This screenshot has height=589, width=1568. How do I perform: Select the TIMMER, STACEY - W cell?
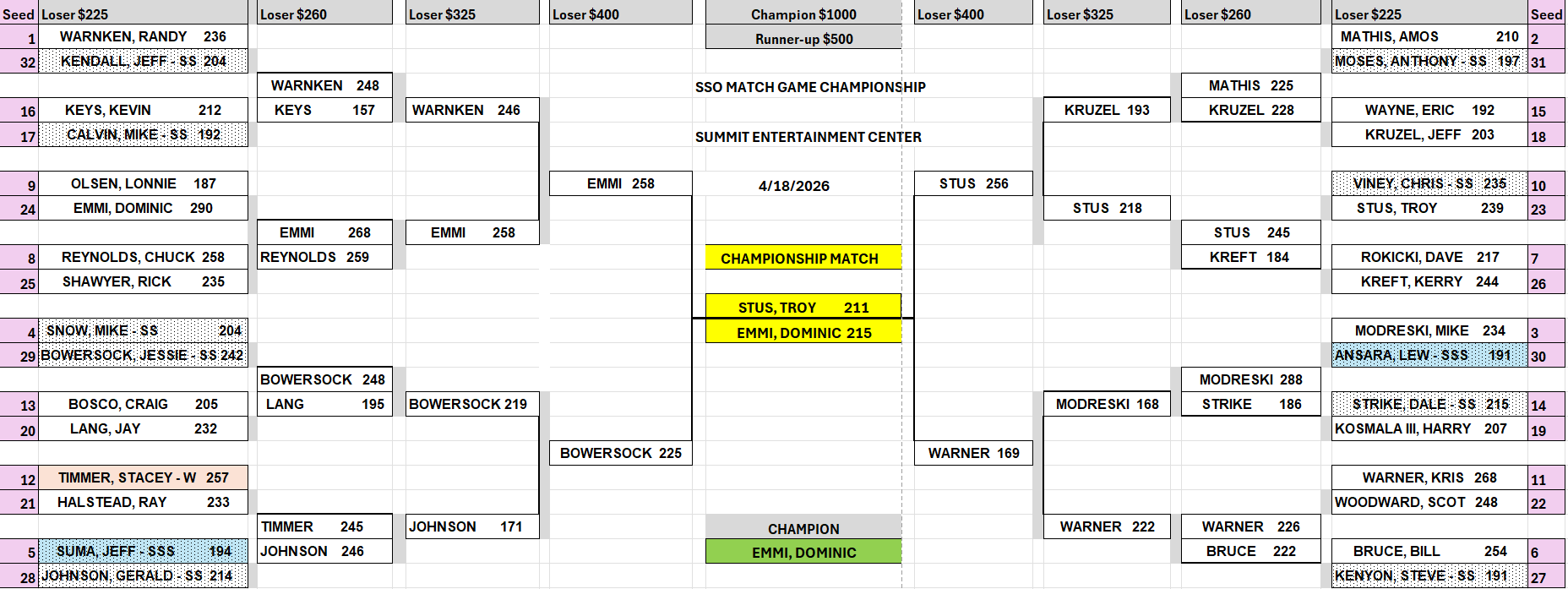pyautogui.click(x=143, y=477)
